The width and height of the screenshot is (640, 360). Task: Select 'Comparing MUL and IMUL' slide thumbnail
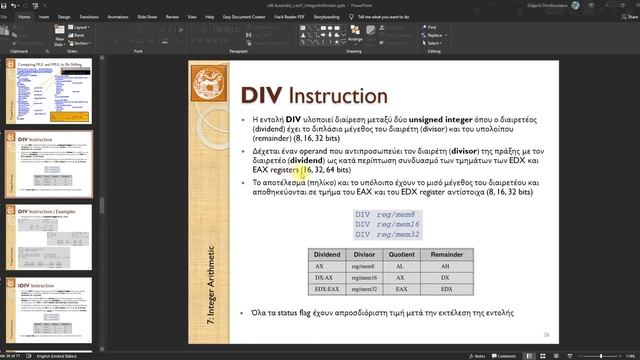click(49, 91)
